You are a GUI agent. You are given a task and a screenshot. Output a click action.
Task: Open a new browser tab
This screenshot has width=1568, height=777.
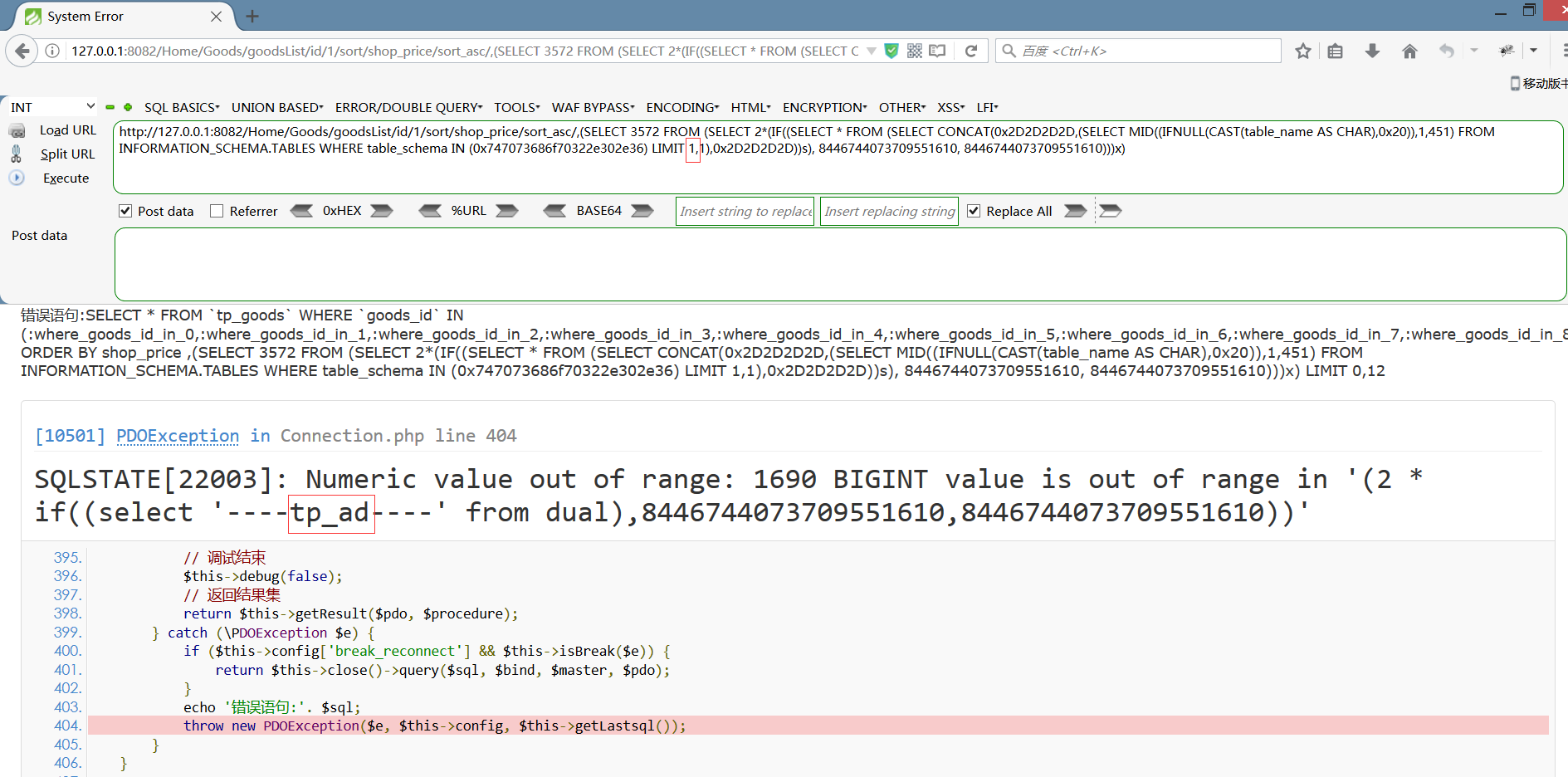[252, 17]
